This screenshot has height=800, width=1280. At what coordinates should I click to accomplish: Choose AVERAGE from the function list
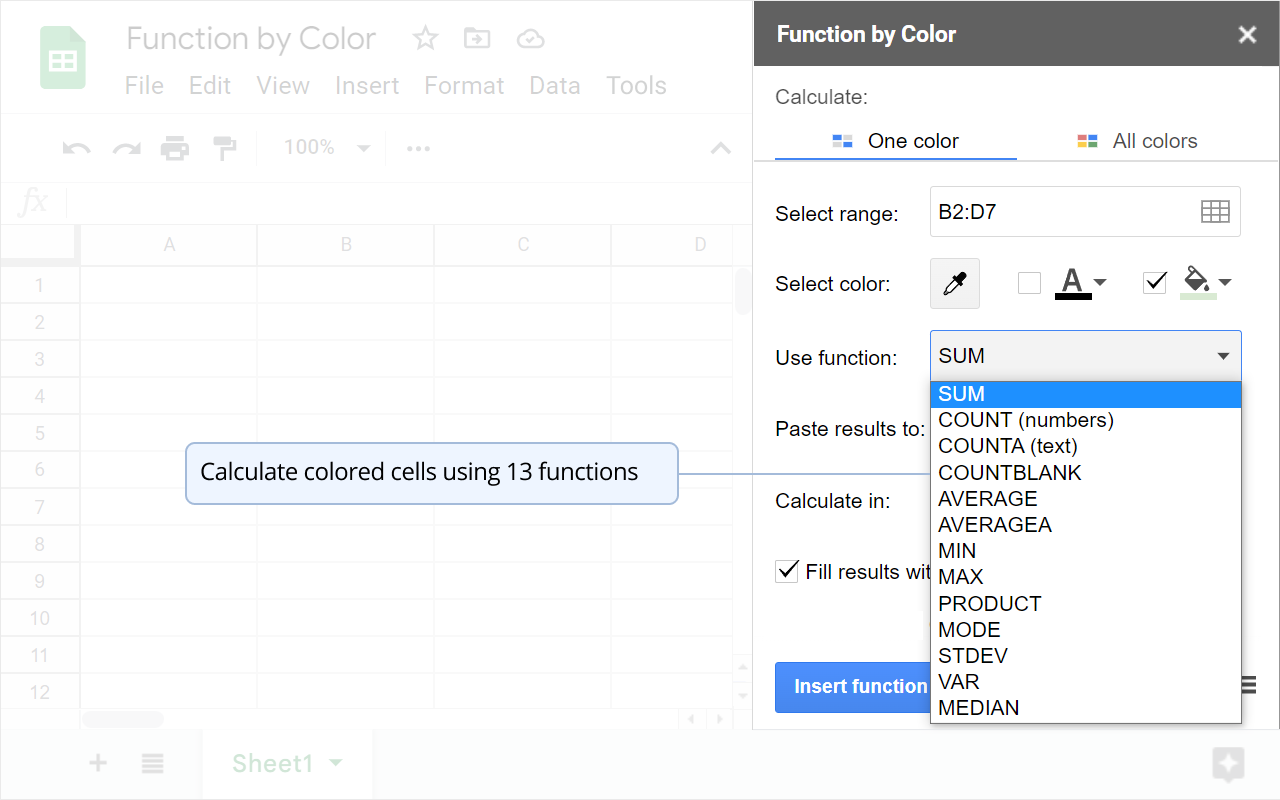coord(988,498)
